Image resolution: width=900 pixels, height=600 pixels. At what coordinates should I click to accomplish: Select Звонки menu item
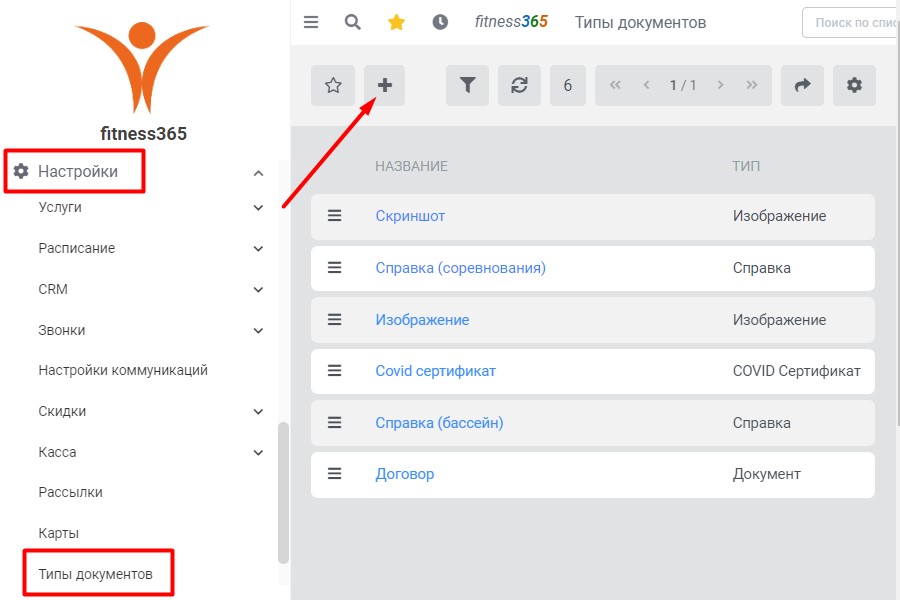click(61, 330)
